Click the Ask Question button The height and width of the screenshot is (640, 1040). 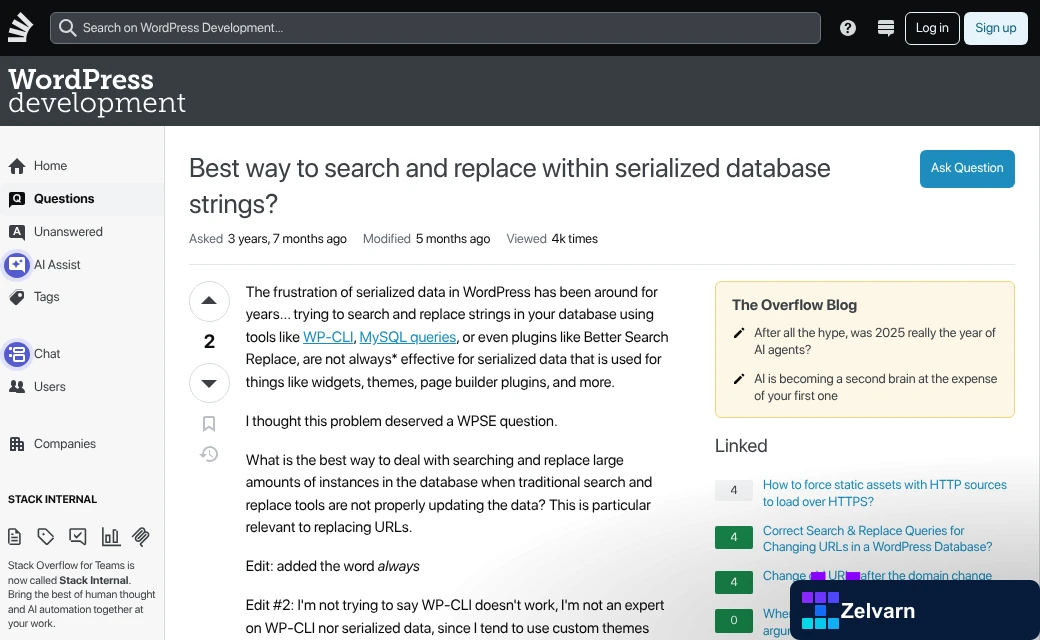pos(967,168)
